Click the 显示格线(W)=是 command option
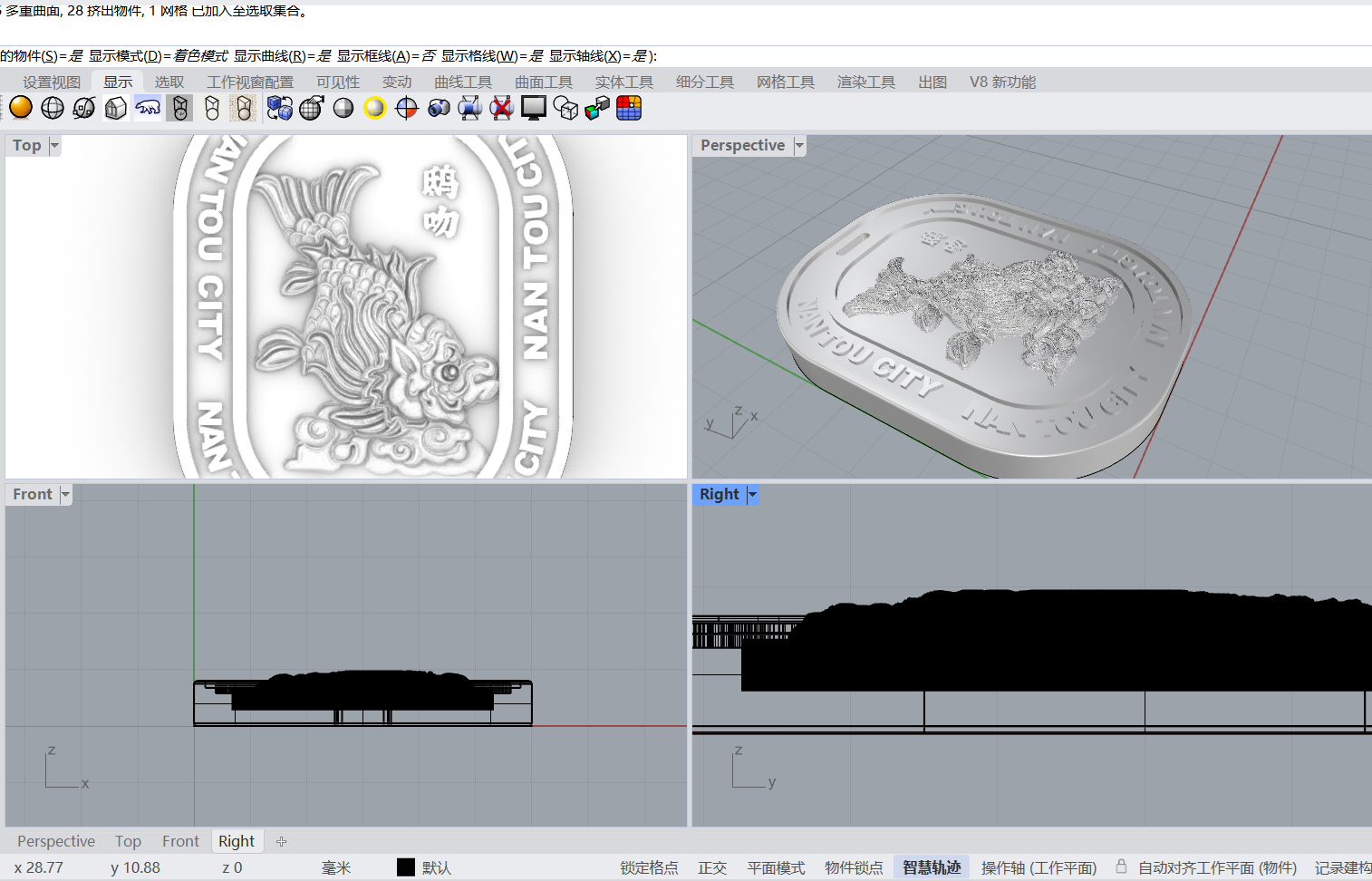1372x881 pixels. click(x=492, y=55)
